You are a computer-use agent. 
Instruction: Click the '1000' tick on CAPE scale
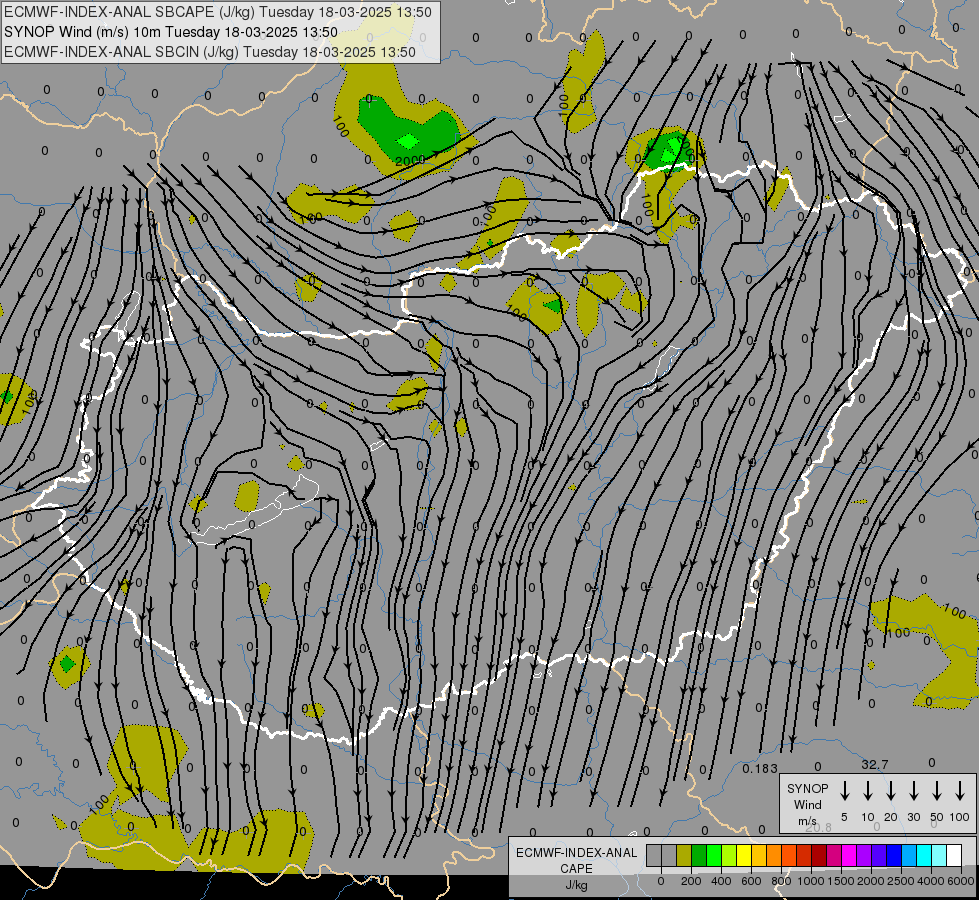tap(810, 881)
